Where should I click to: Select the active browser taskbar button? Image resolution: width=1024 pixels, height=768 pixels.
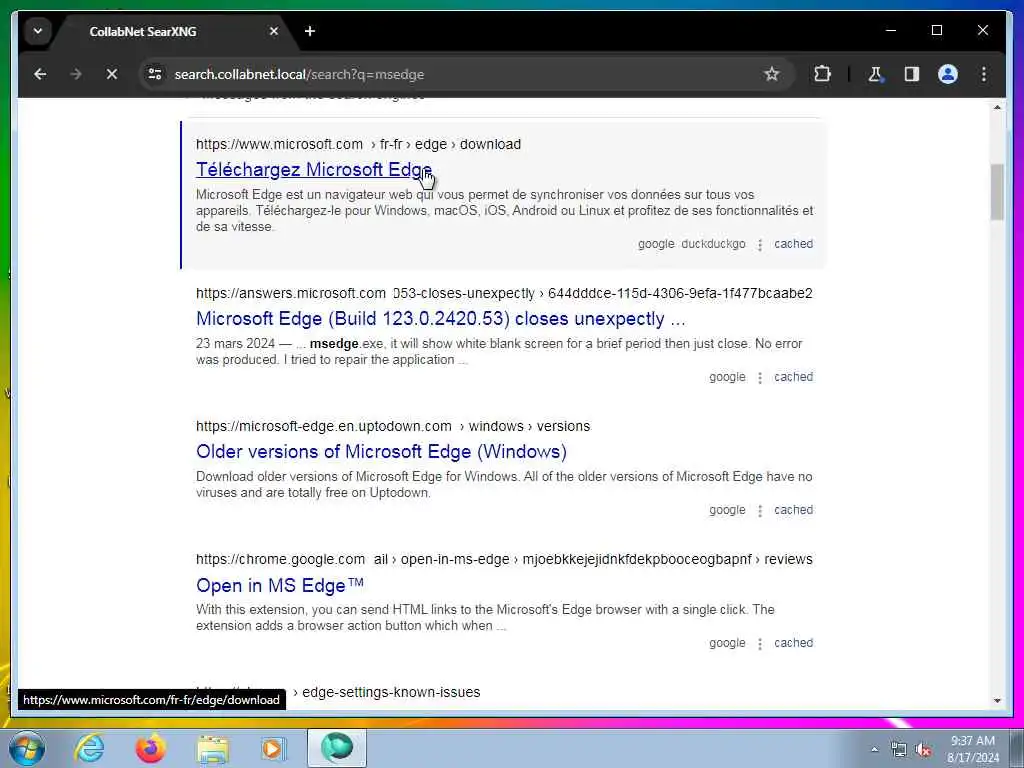click(x=337, y=748)
